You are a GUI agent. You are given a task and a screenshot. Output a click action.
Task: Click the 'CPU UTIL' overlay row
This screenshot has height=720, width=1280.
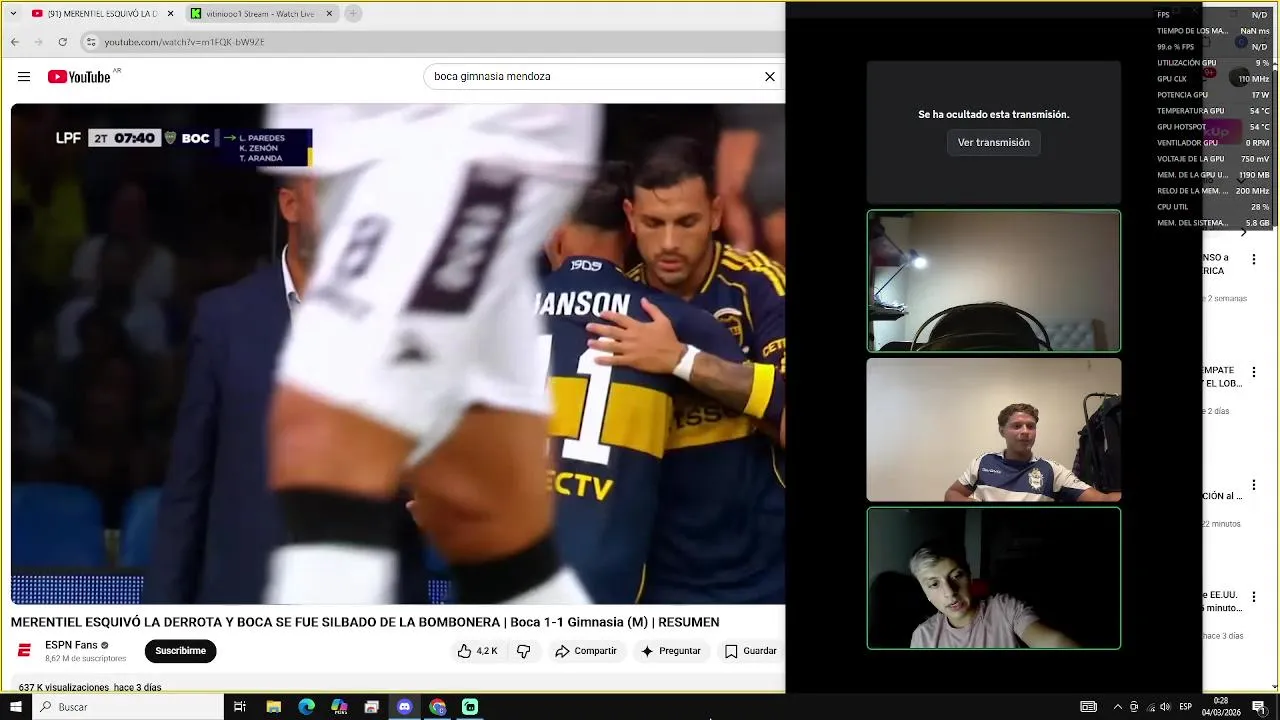tap(1213, 207)
